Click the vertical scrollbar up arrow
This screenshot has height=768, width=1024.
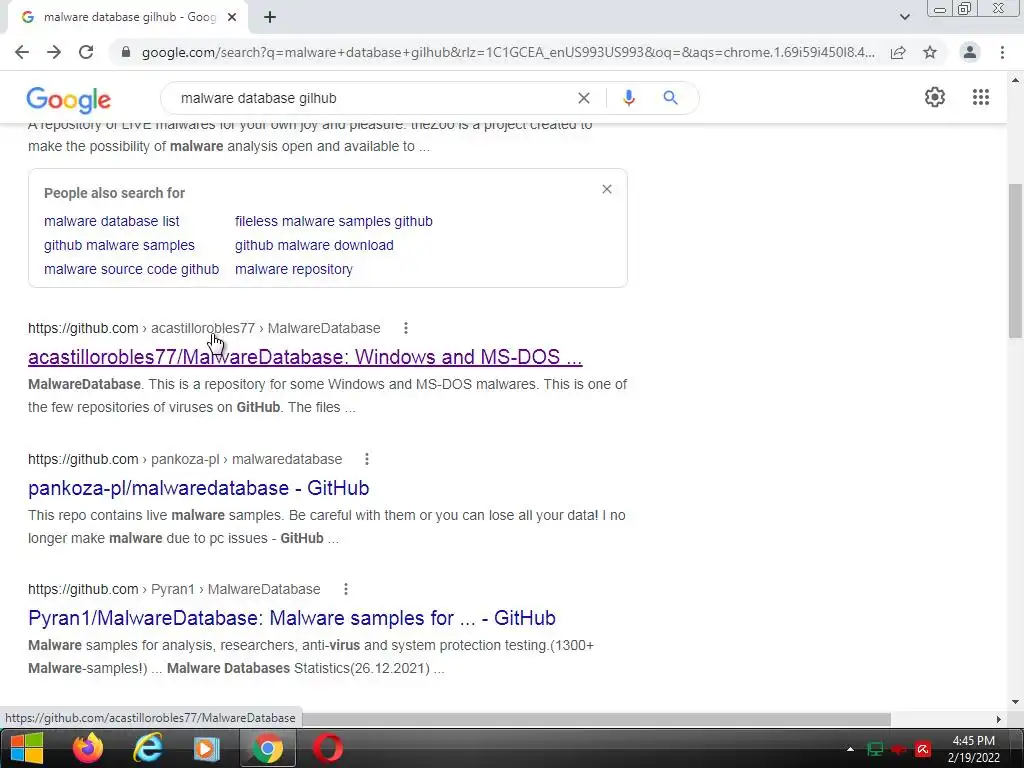[1016, 80]
